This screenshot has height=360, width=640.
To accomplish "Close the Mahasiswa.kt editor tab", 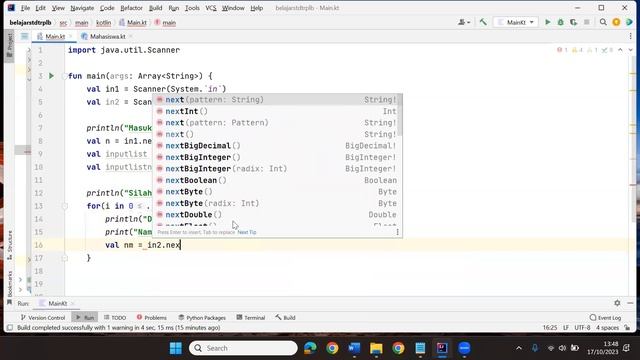I will click(131, 36).
